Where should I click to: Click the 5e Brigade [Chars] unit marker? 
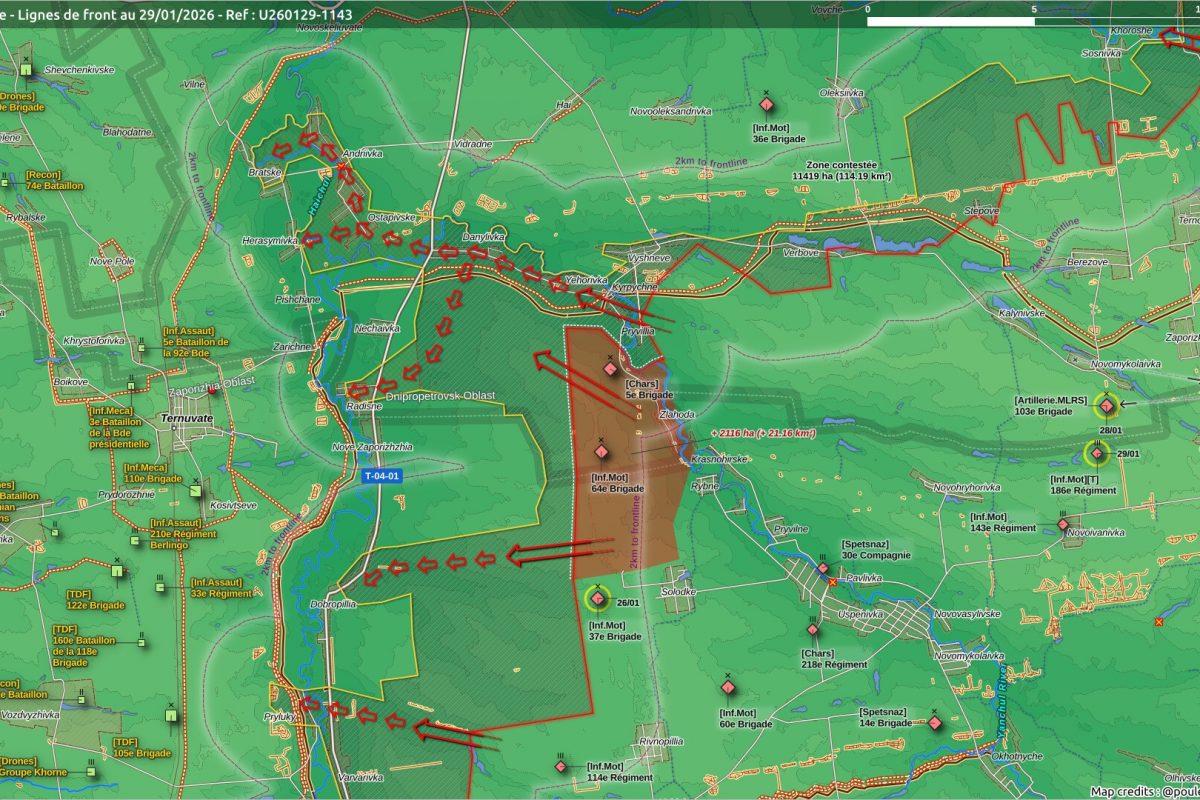pyautogui.click(x=610, y=369)
